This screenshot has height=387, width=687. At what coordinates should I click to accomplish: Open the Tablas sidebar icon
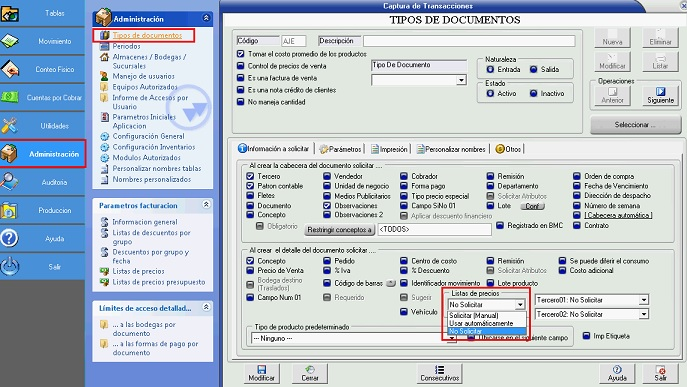click(x=10, y=14)
